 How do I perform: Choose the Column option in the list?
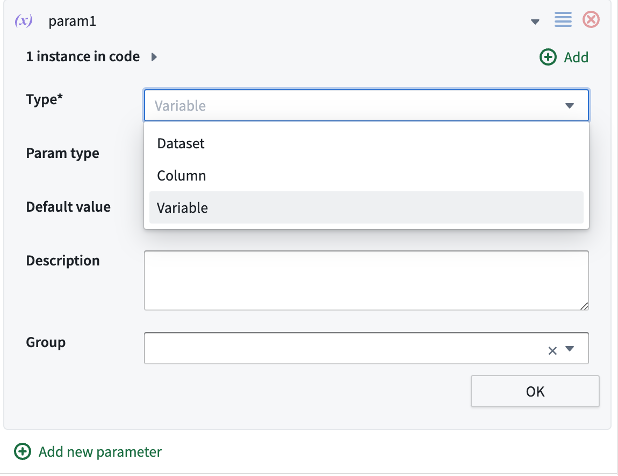point(181,175)
